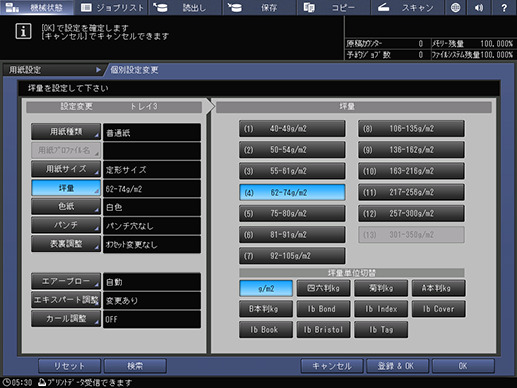Click the パンチ穴なし value field
This screenshot has width=517, height=388.
(x=152, y=226)
